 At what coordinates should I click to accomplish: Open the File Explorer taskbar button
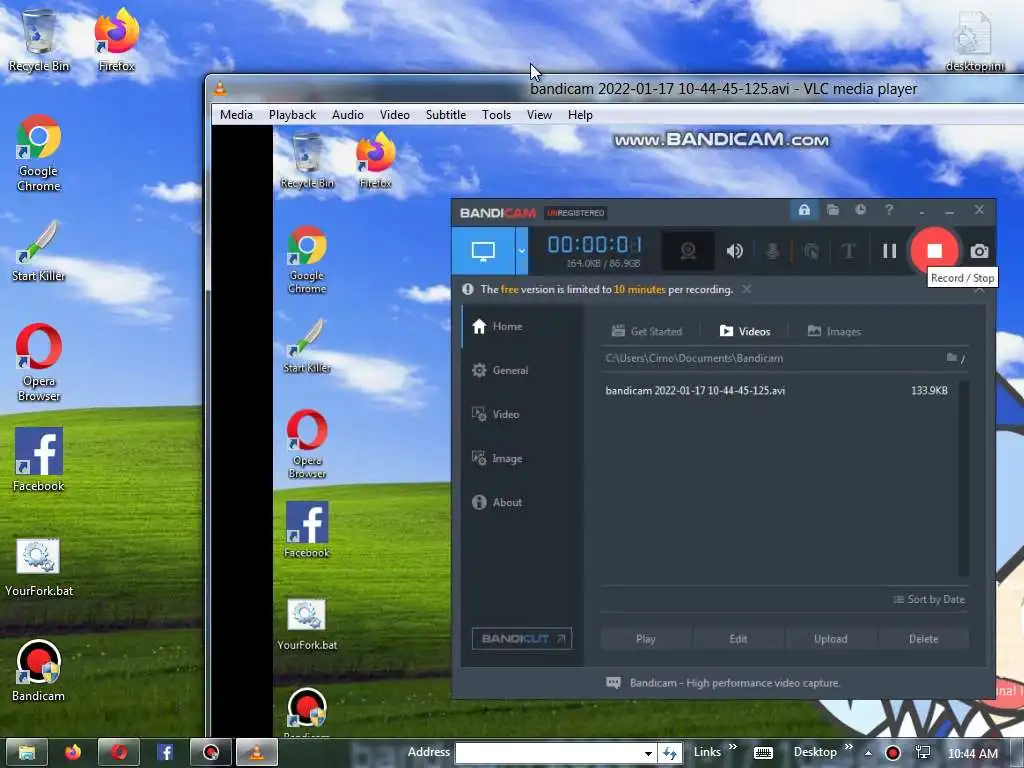click(27, 752)
